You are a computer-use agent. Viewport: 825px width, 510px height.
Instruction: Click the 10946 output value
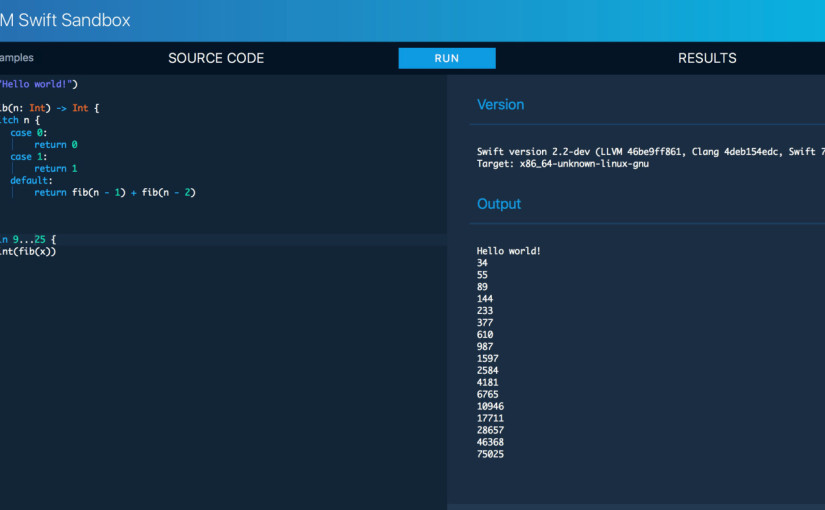[491, 406]
